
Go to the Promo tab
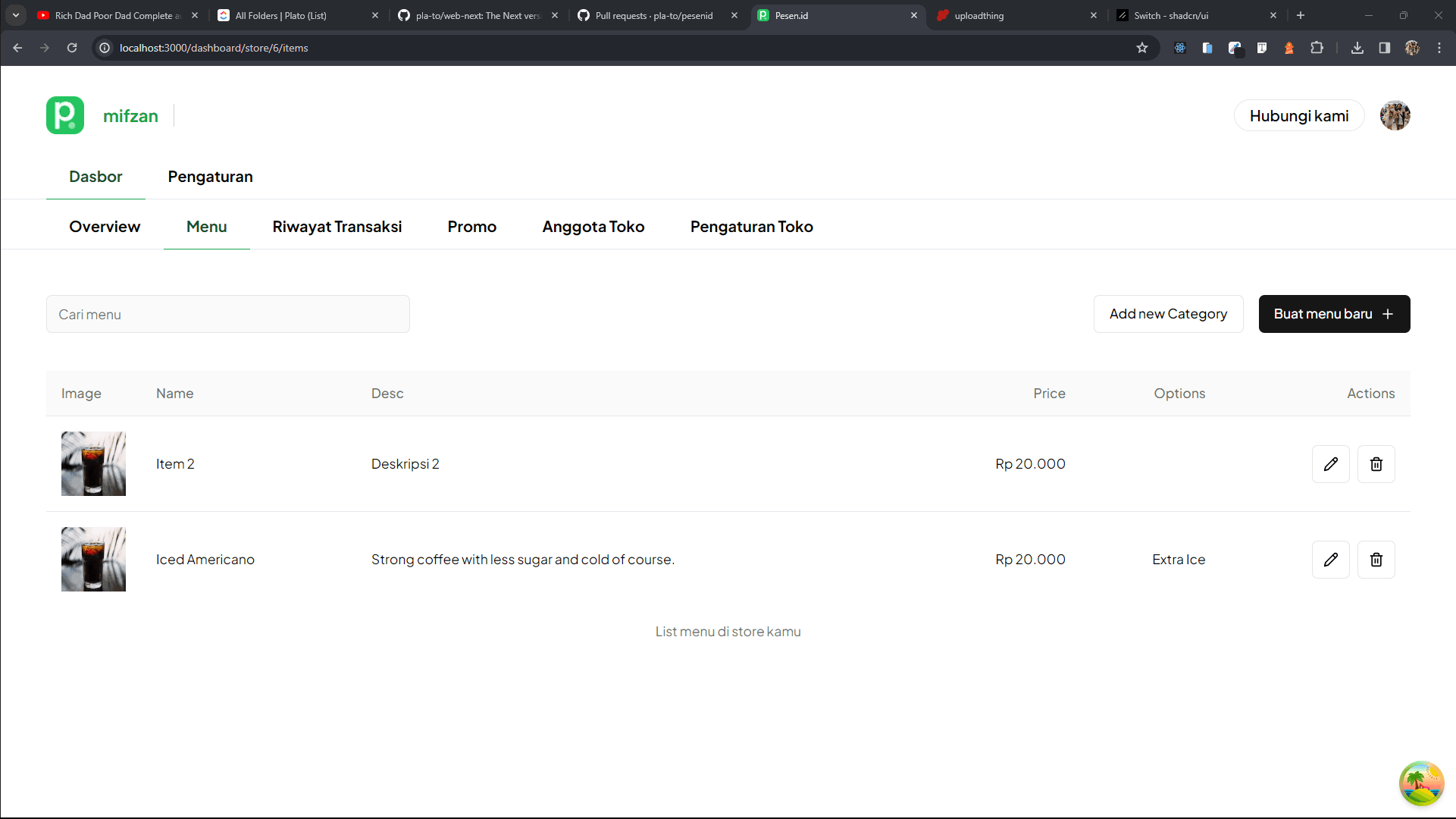click(471, 227)
